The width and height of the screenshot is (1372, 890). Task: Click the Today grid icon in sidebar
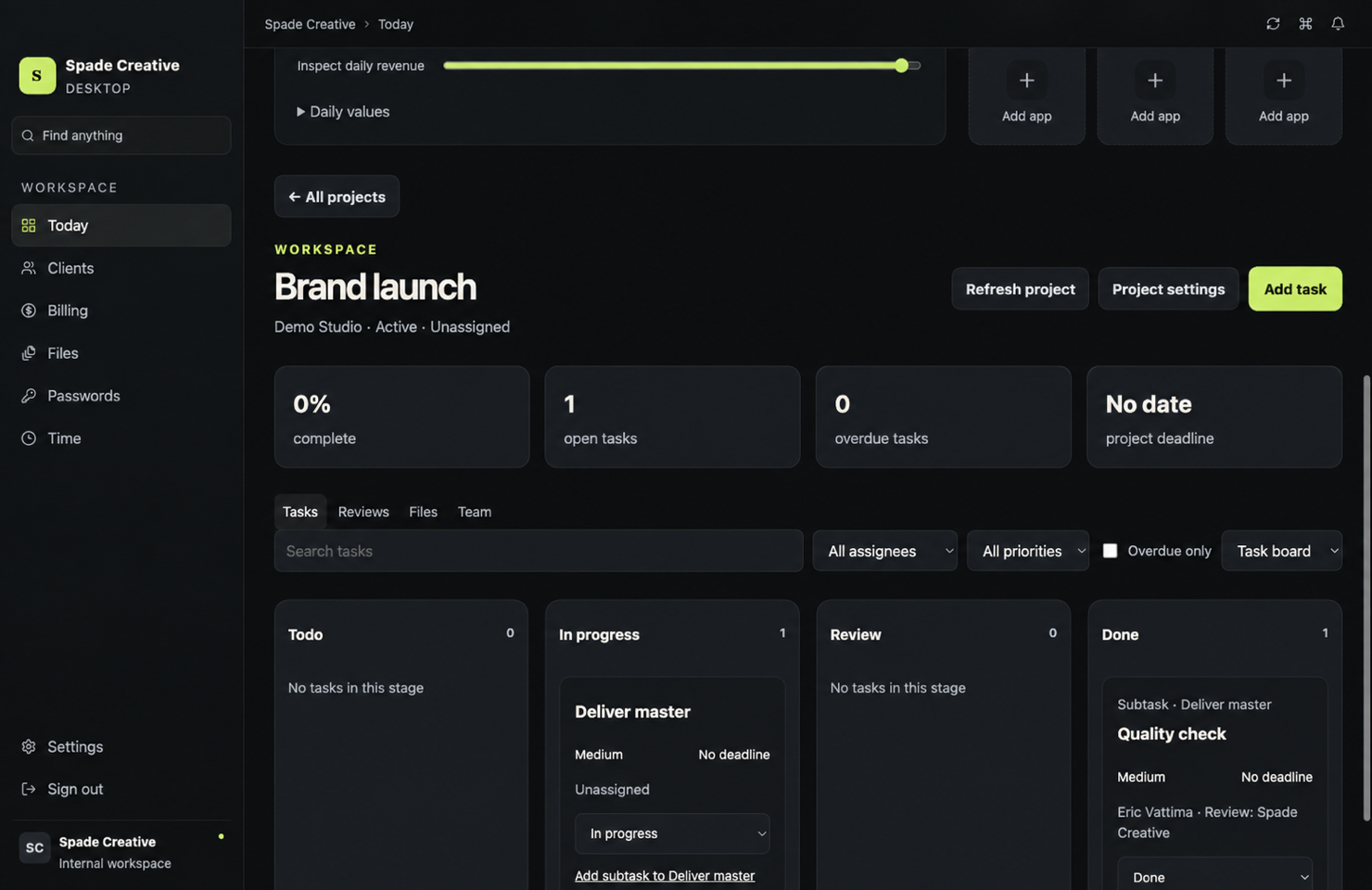click(x=29, y=225)
